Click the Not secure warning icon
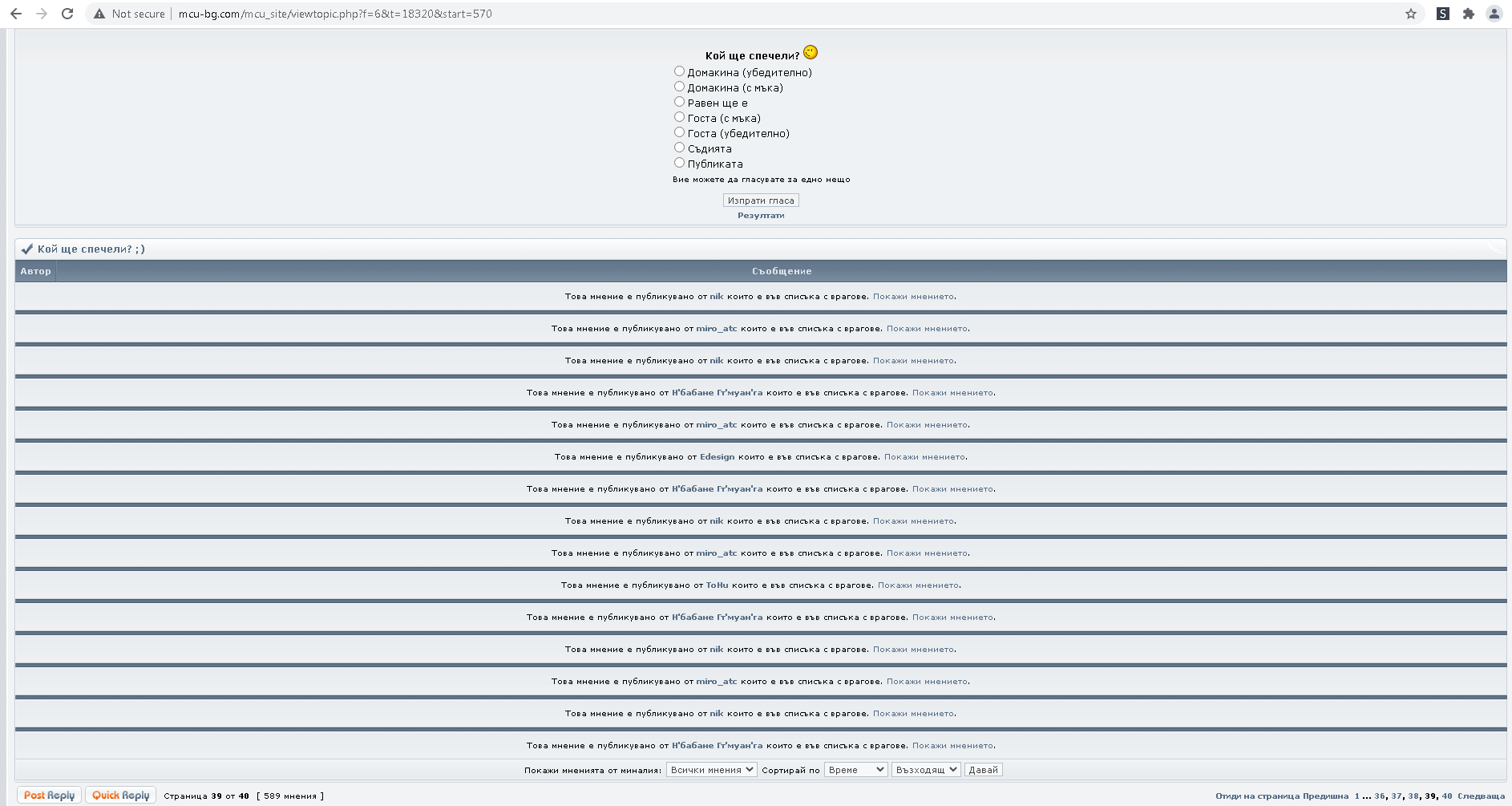1512x806 pixels. [99, 14]
